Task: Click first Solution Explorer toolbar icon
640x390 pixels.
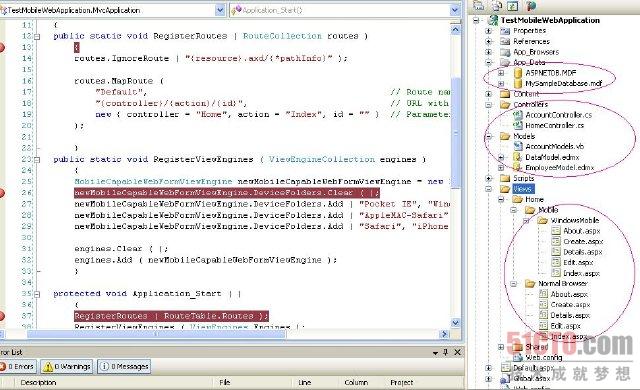Action: tap(479, 5)
